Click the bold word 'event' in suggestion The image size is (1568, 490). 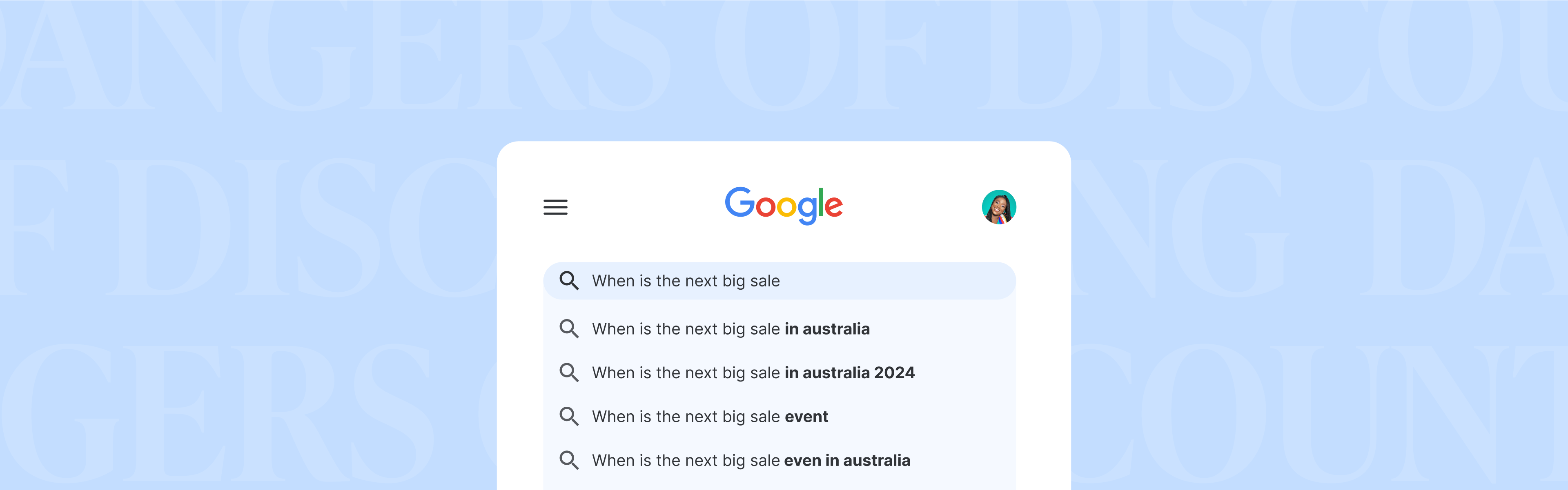point(806,417)
